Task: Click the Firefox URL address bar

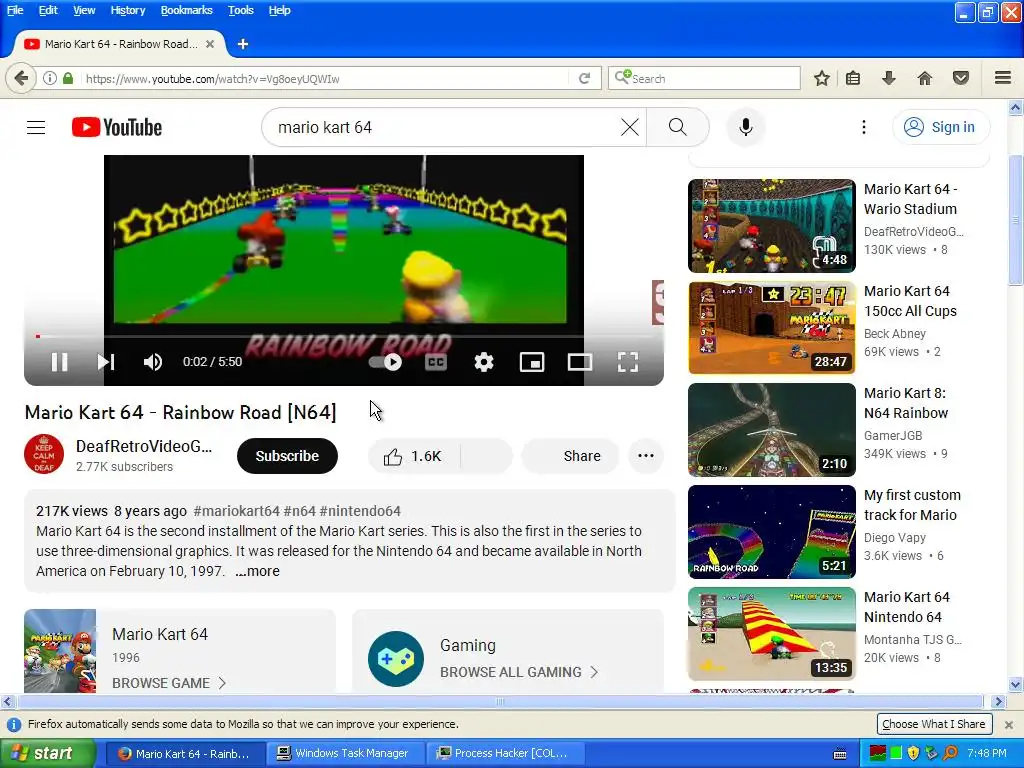Action: (327, 78)
